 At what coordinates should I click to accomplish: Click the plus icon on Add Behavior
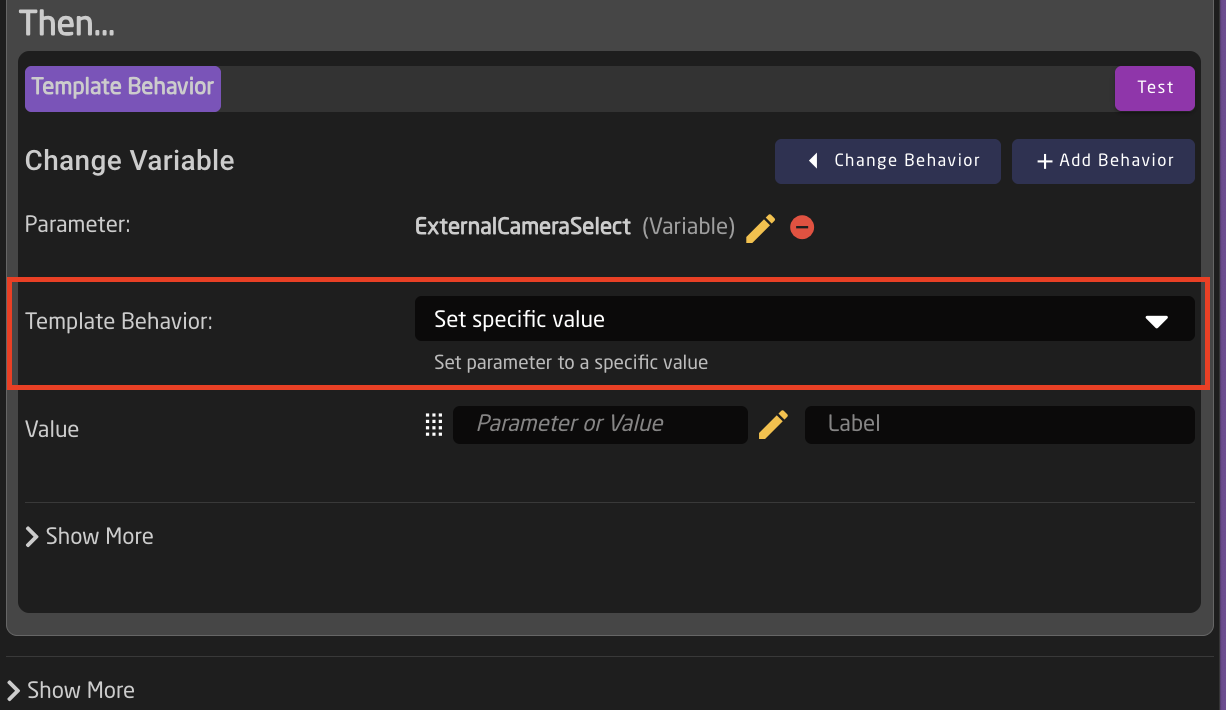(1044, 161)
